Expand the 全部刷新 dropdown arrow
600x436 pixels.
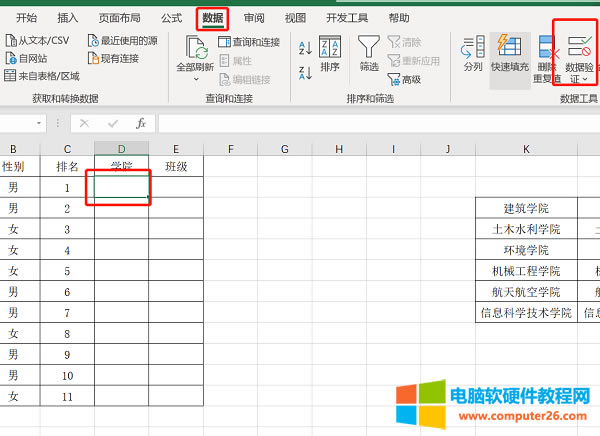[196, 79]
